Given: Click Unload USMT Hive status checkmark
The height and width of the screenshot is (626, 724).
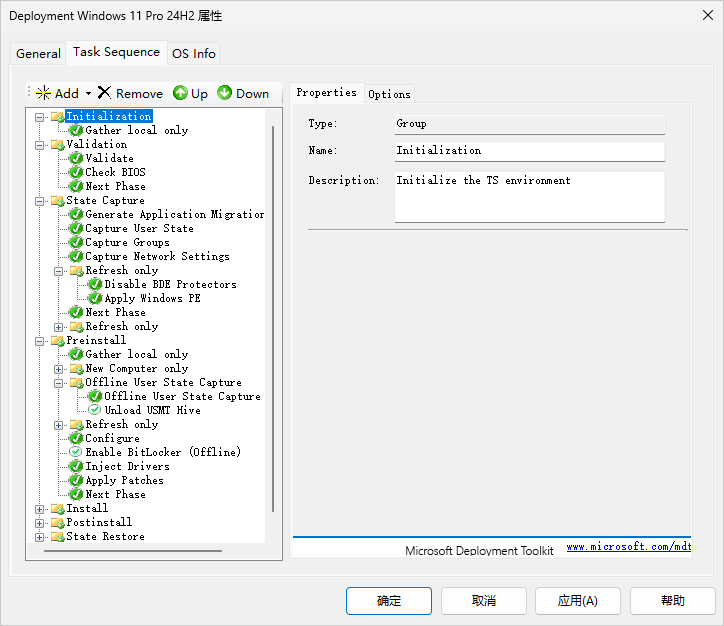Looking at the screenshot, I should tap(95, 410).
